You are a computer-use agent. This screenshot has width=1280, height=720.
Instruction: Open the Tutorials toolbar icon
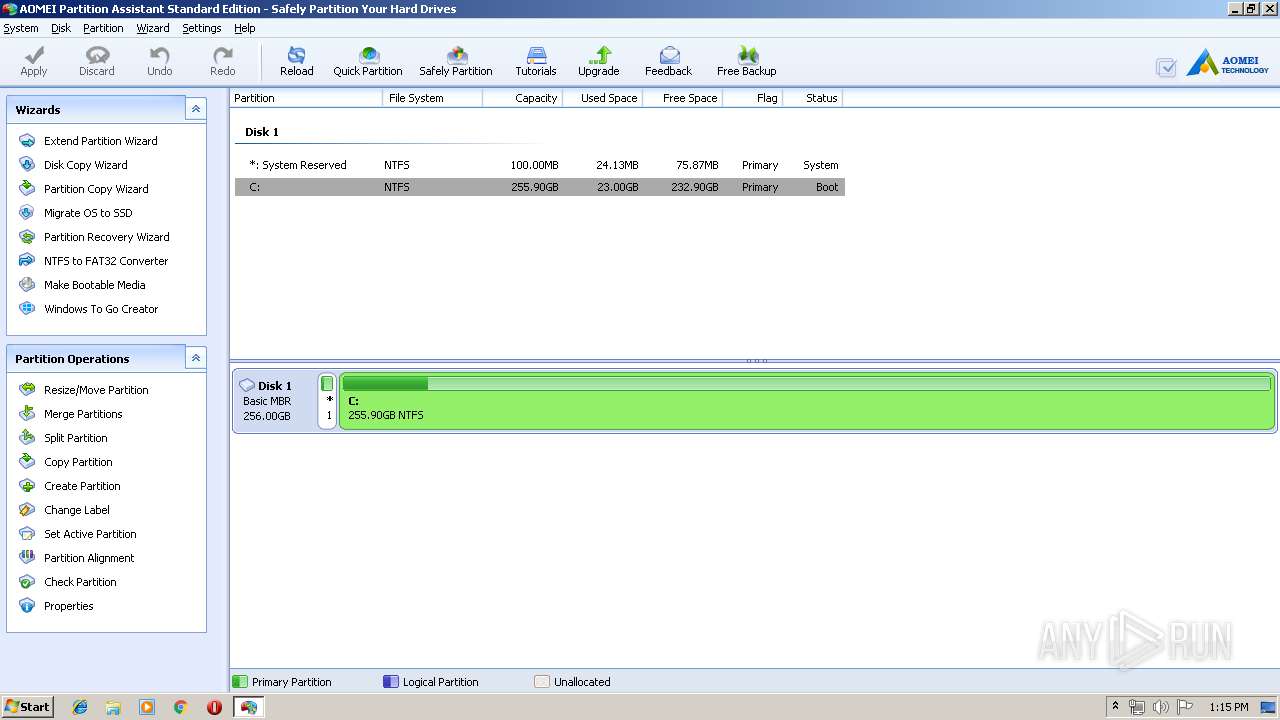536,56
